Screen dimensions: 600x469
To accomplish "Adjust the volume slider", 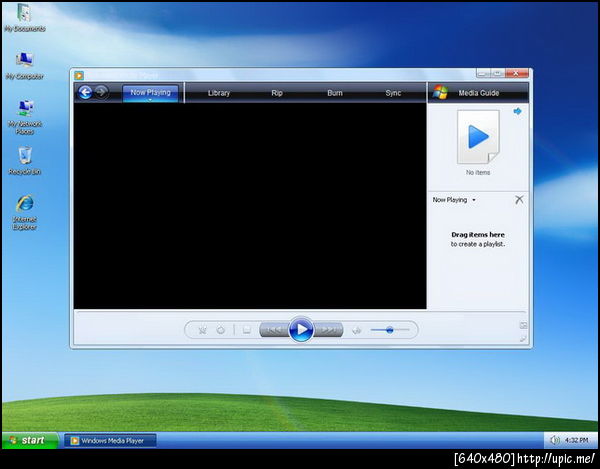I will click(x=390, y=329).
